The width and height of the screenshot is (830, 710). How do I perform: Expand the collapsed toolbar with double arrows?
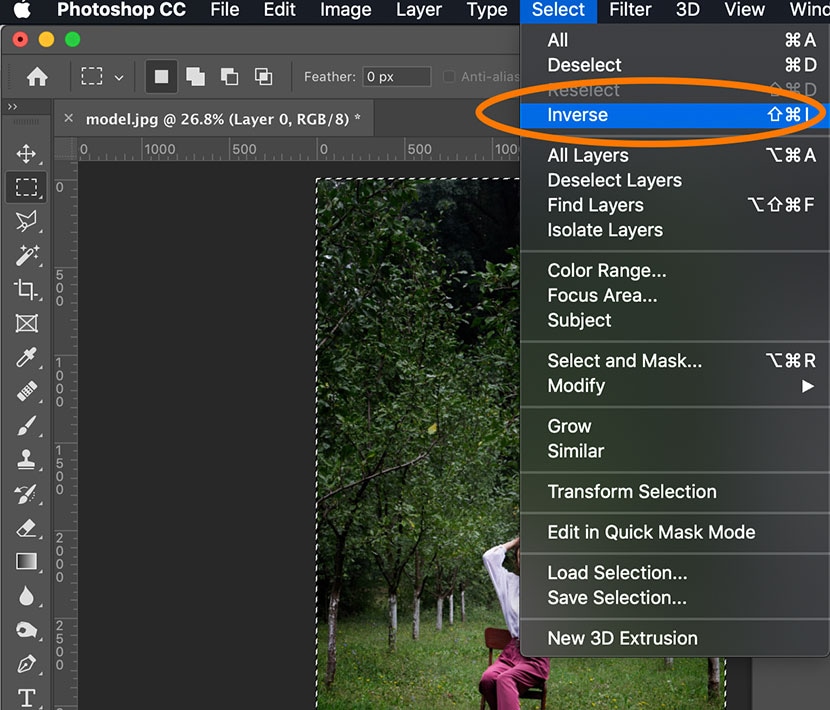point(13,107)
